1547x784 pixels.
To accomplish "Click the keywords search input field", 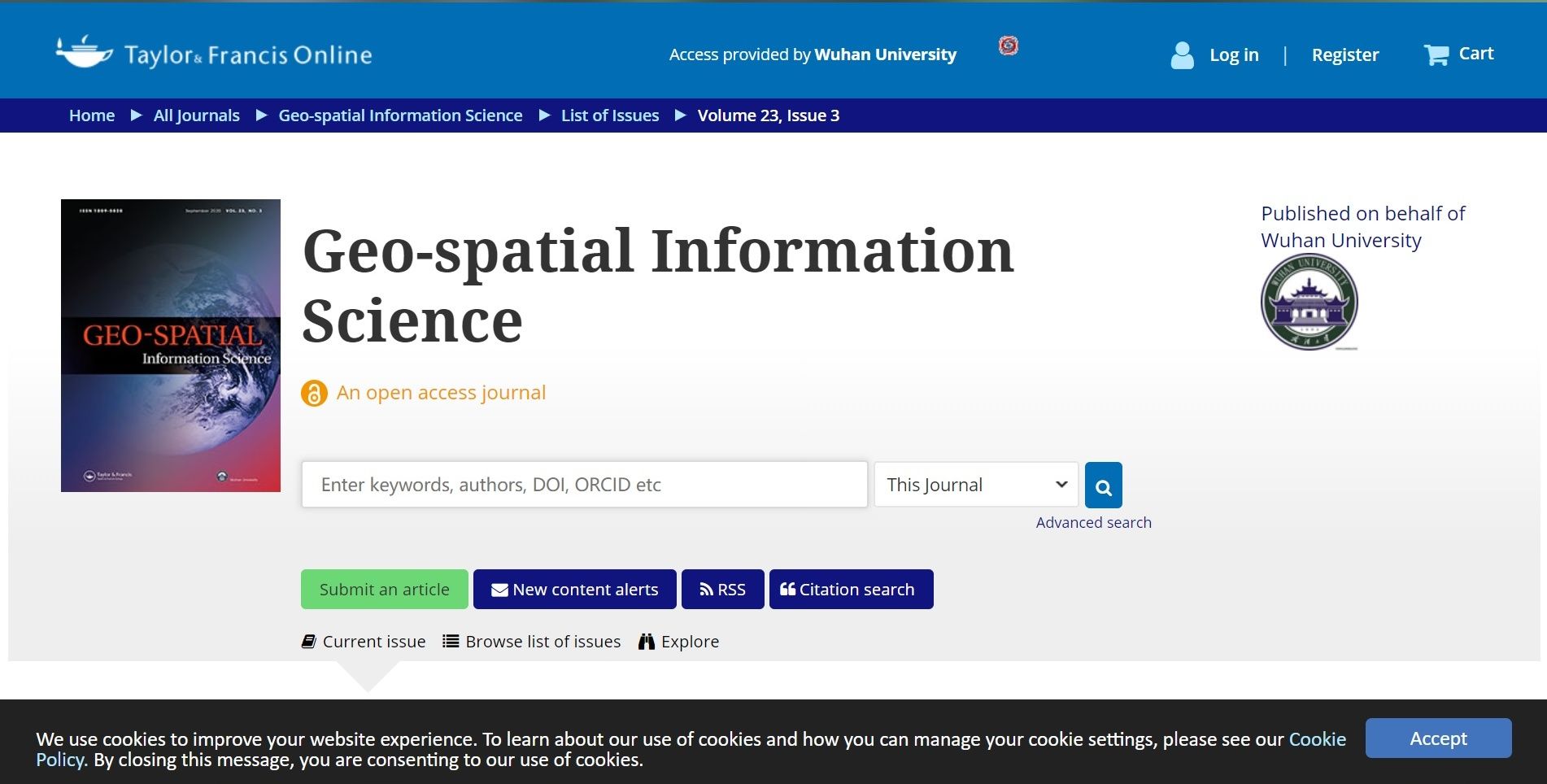I will (x=584, y=486).
